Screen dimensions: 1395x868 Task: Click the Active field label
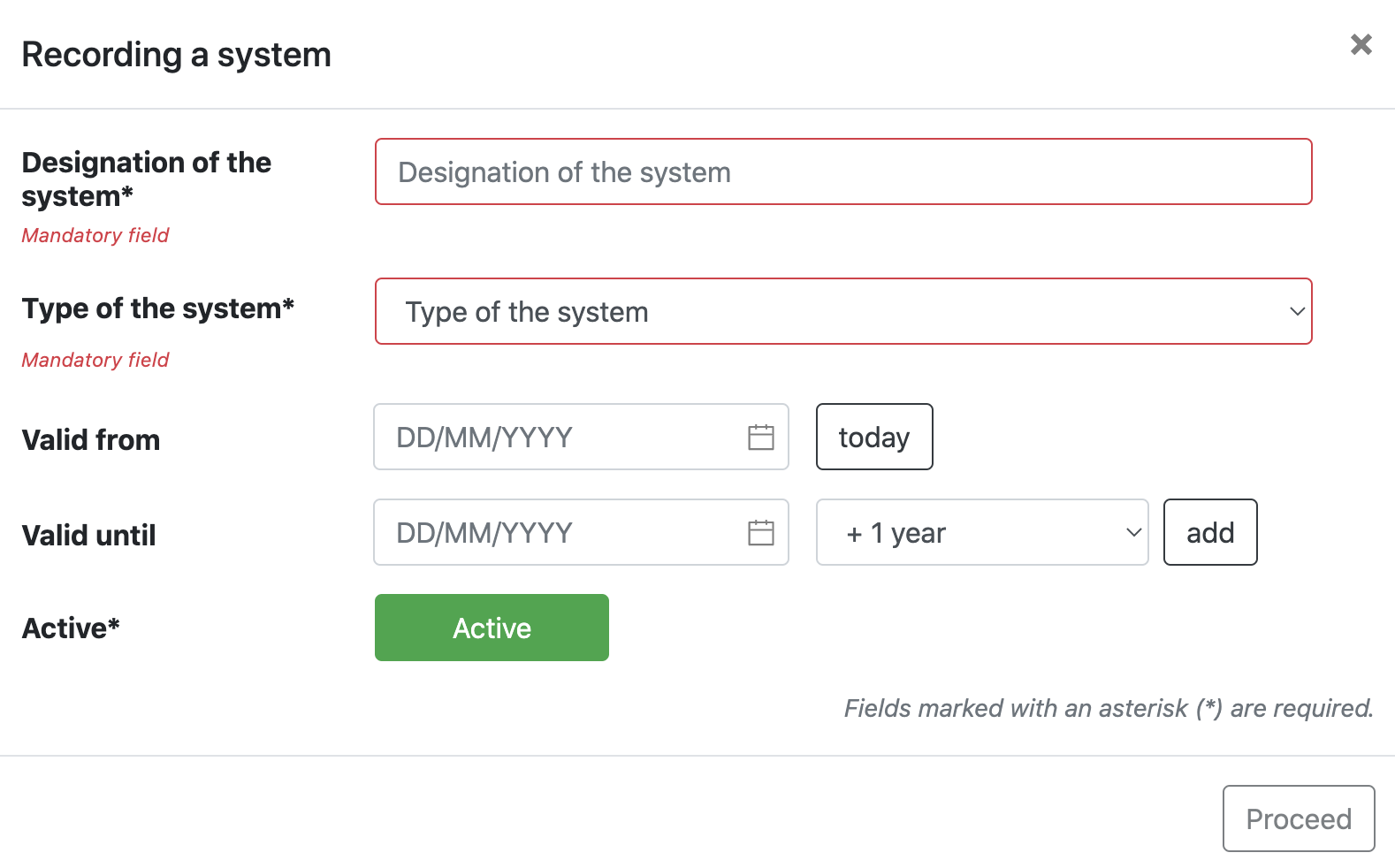(71, 628)
